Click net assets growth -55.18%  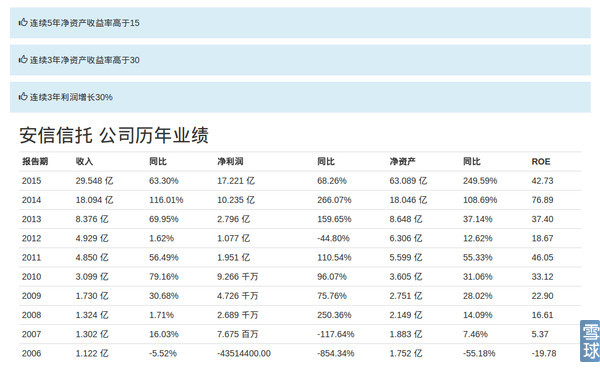point(479,353)
